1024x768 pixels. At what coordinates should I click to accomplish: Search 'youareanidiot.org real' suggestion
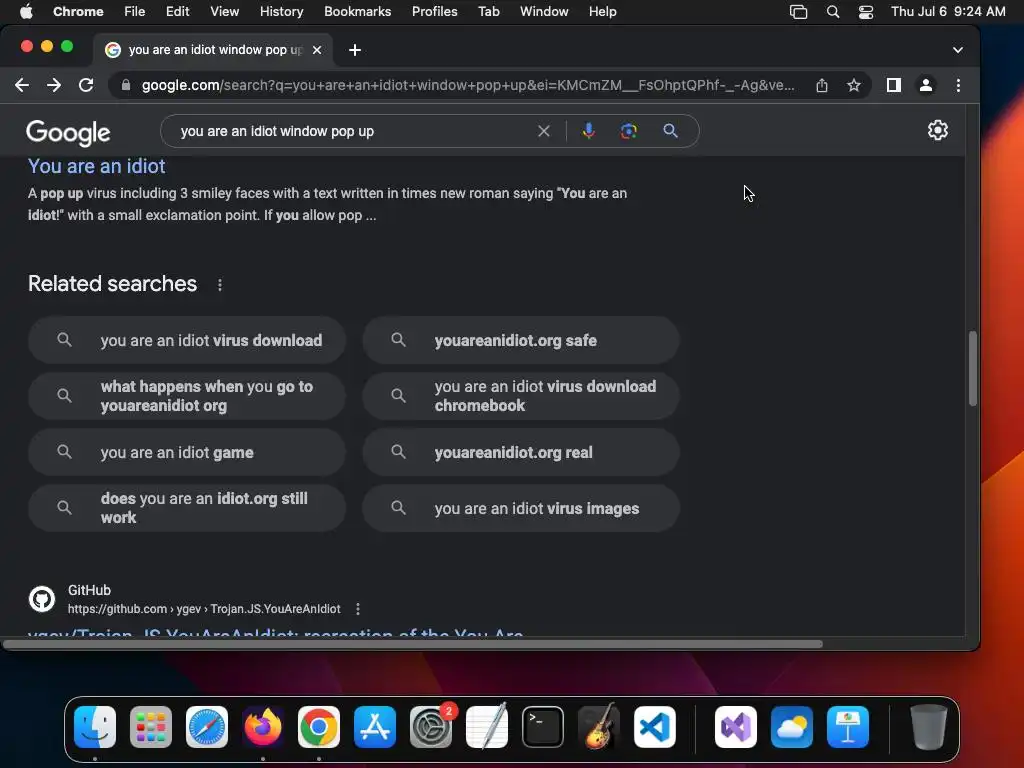point(521,452)
